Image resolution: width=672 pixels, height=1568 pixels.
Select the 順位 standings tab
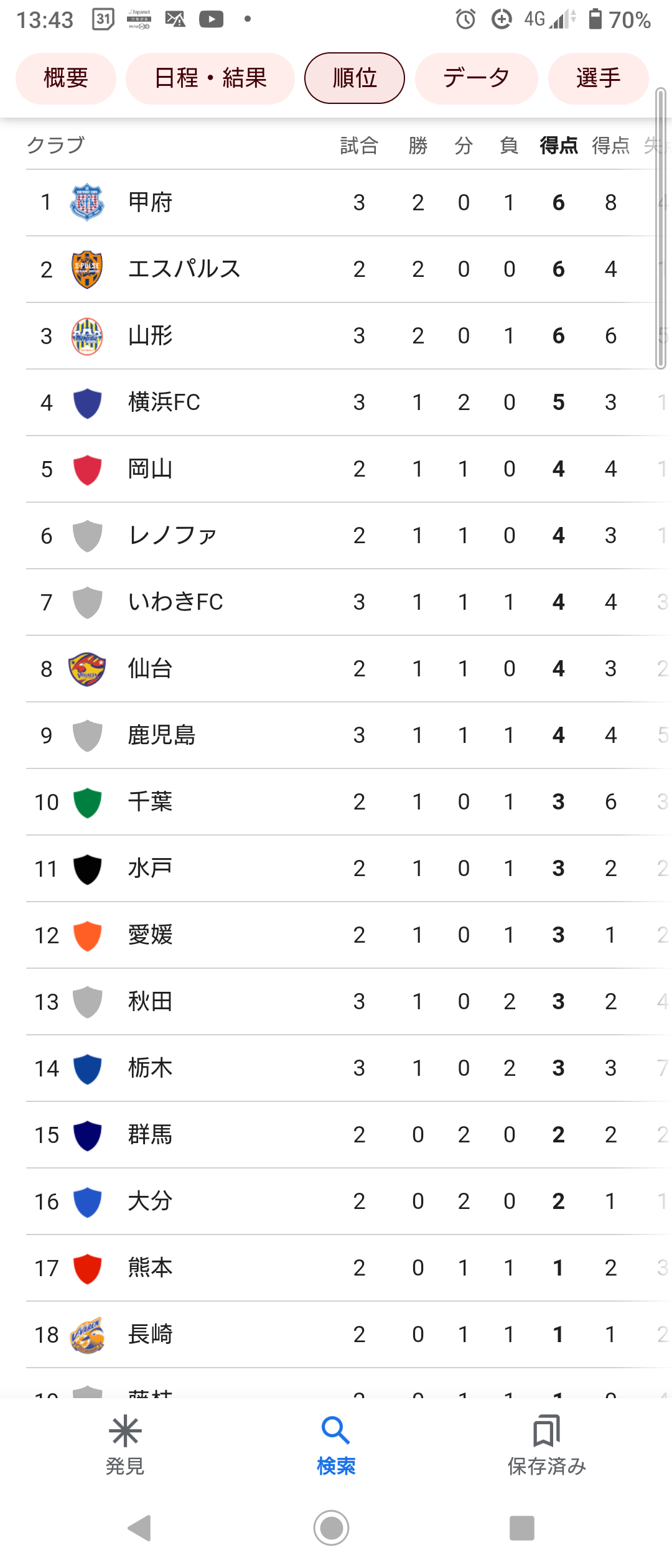[355, 78]
